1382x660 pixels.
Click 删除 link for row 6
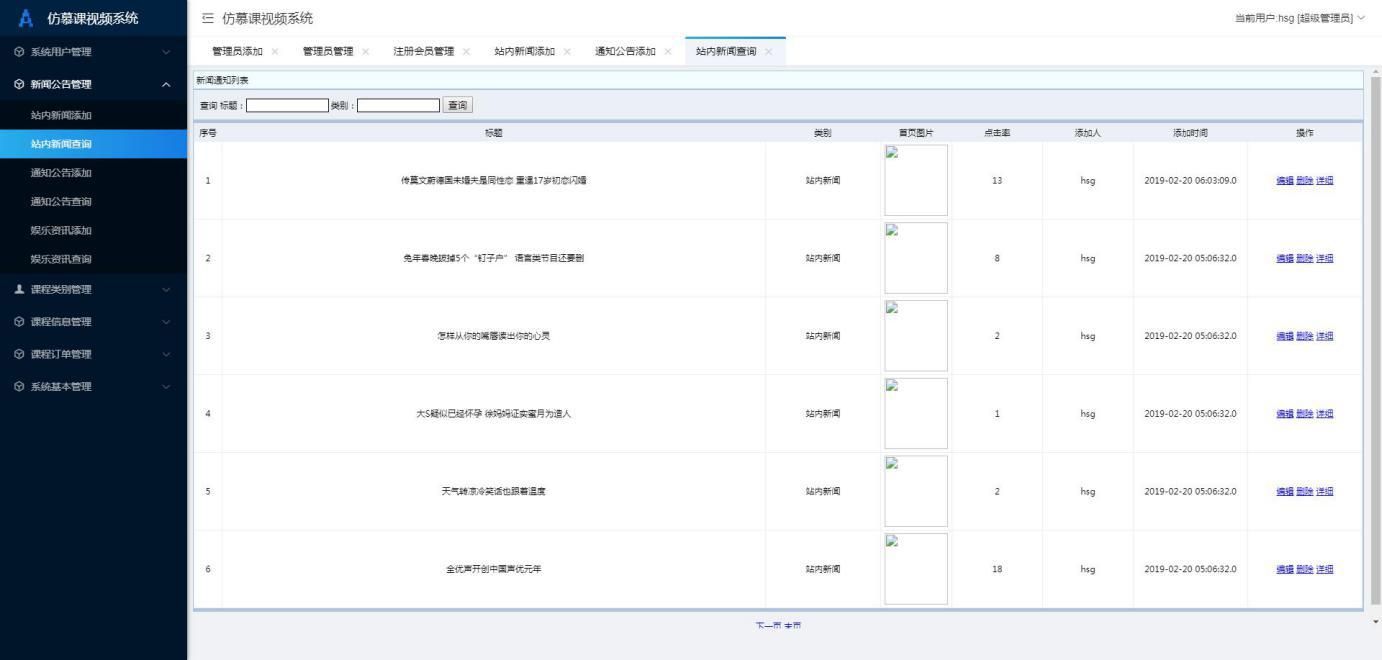tap(1304, 569)
